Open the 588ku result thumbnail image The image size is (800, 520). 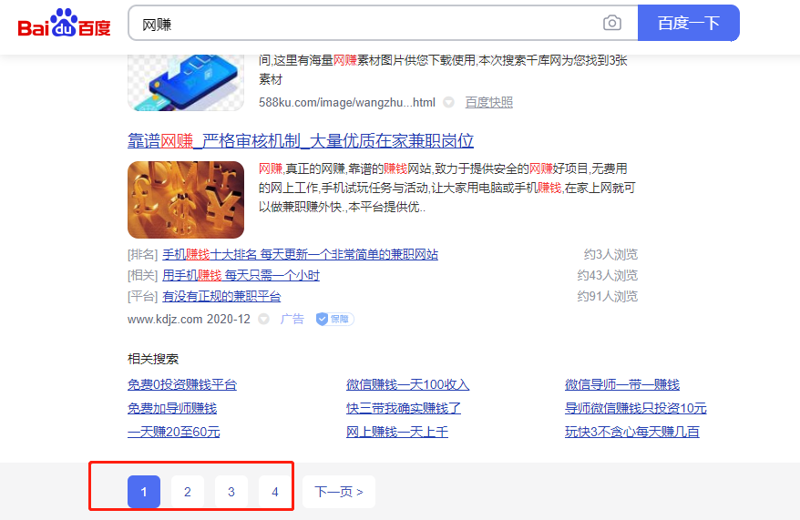(x=186, y=82)
